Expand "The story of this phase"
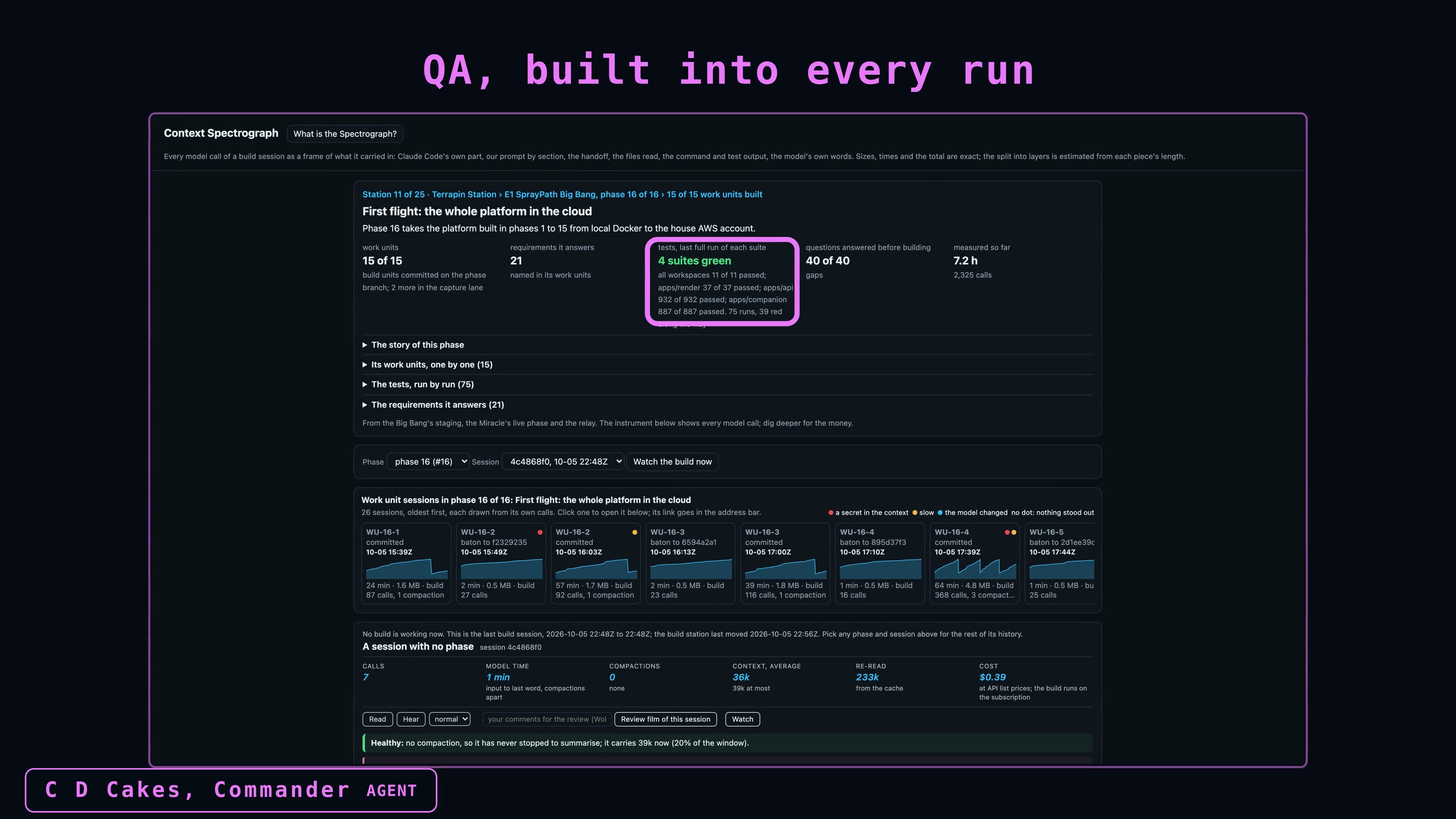The height and width of the screenshot is (819, 1456). (x=417, y=345)
